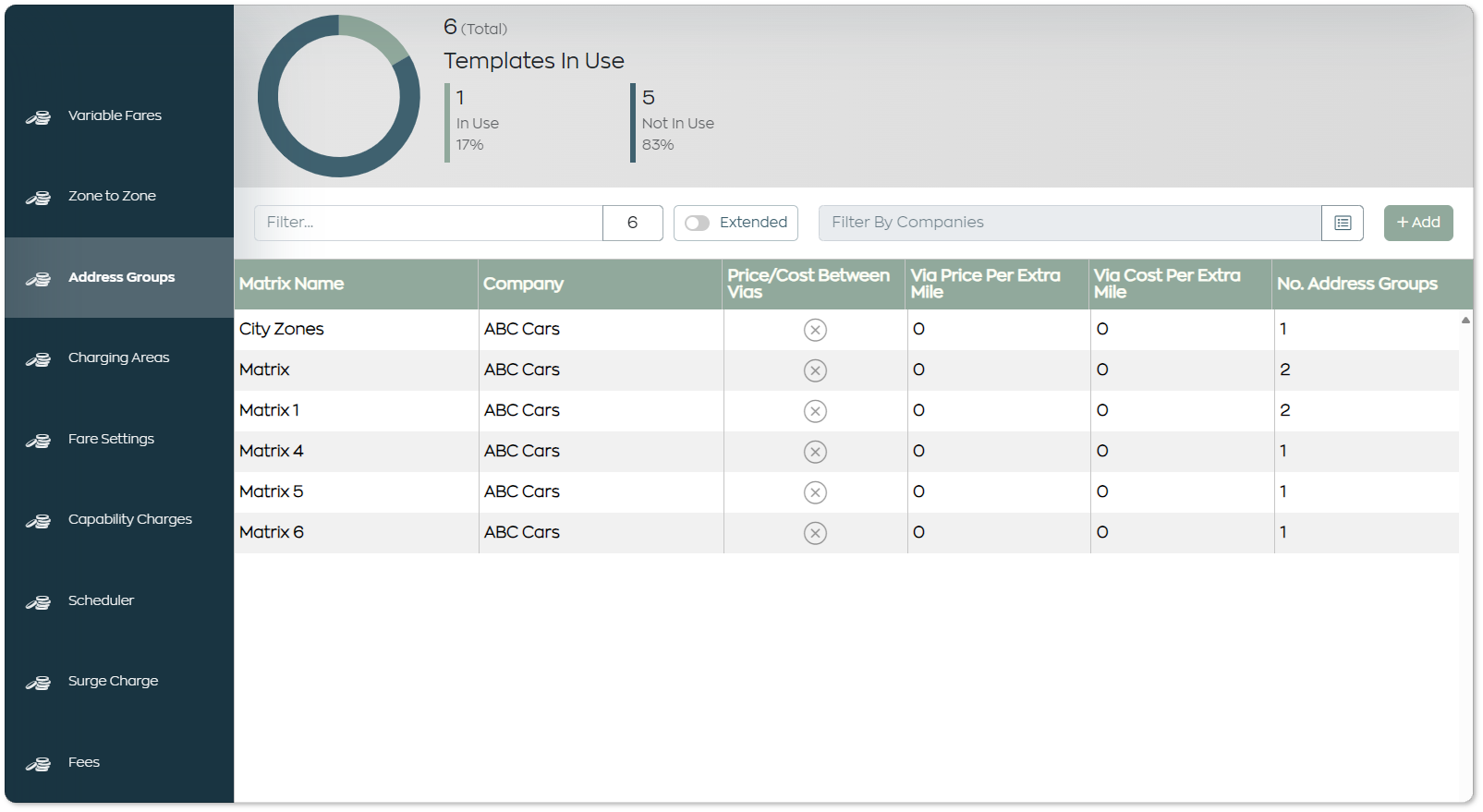Viewport: 1483px width, 812px height.
Task: Click Via Cost value in Matrix row
Action: 1102,370
